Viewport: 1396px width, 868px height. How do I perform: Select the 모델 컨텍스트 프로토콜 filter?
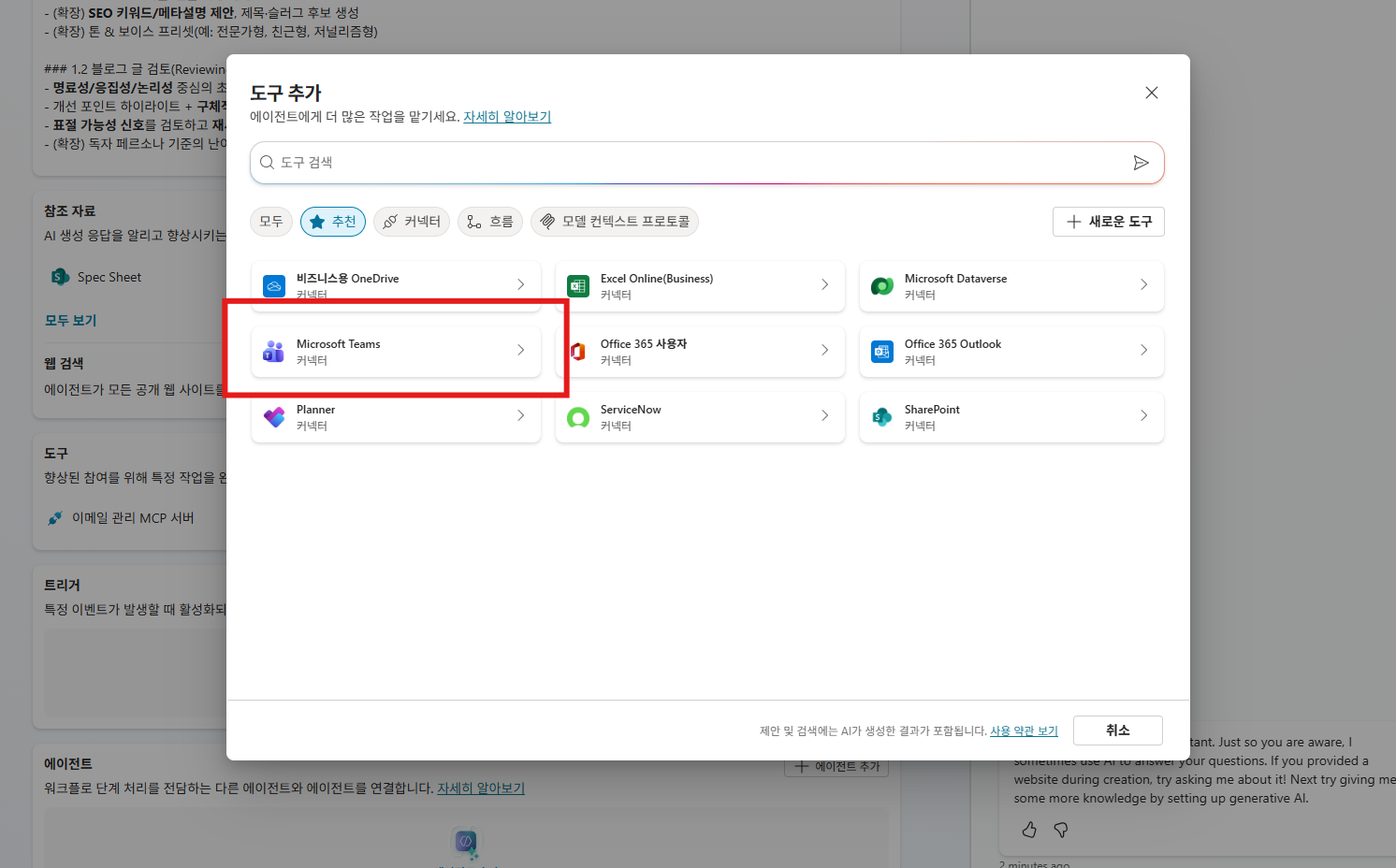tap(615, 222)
